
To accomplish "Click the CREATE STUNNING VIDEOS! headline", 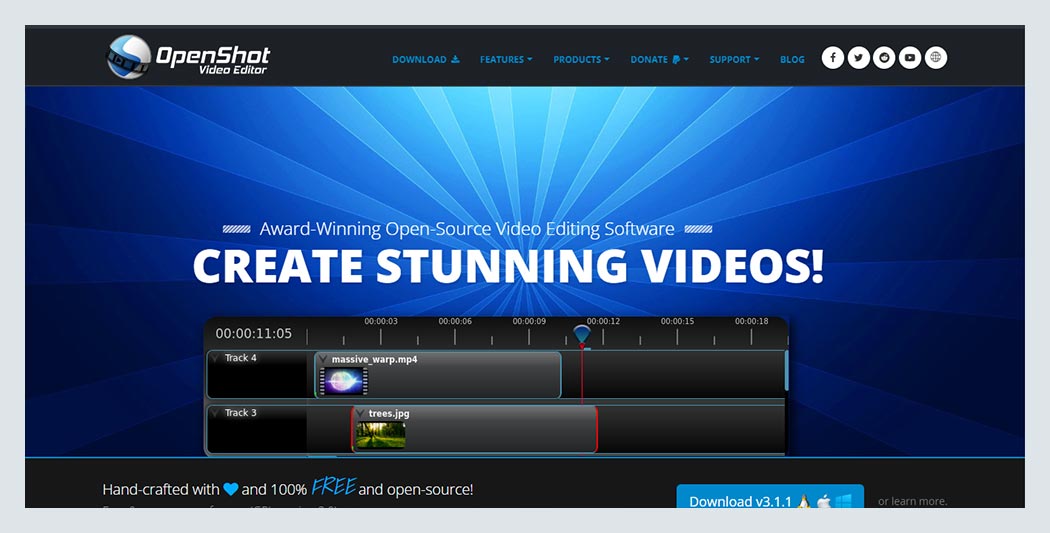I will point(508,266).
